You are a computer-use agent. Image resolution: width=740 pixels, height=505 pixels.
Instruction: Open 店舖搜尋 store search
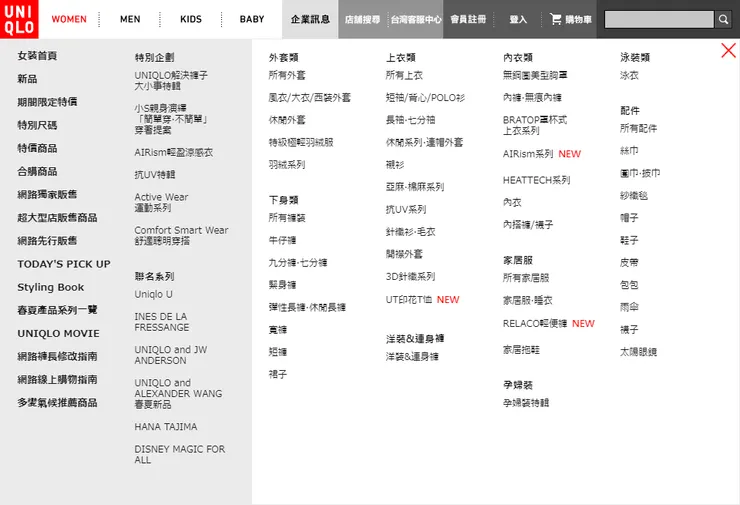[x=362, y=19]
